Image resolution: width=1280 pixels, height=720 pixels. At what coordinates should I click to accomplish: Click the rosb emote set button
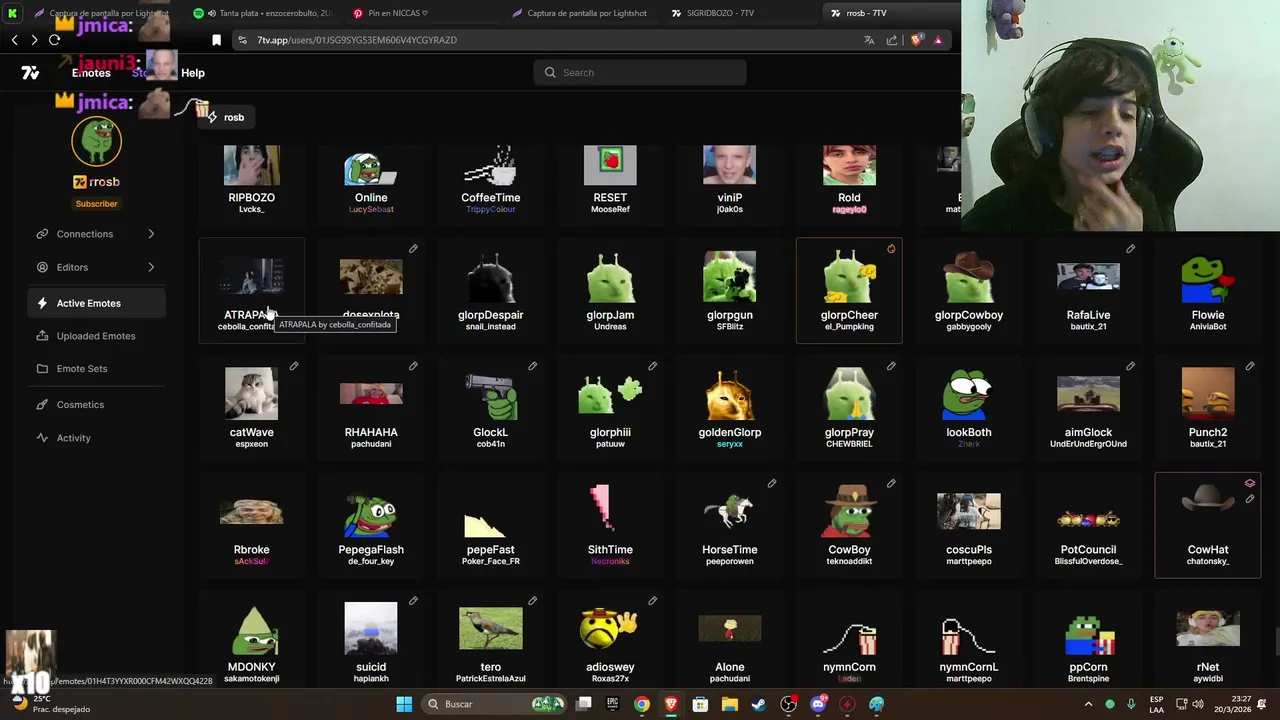226,117
